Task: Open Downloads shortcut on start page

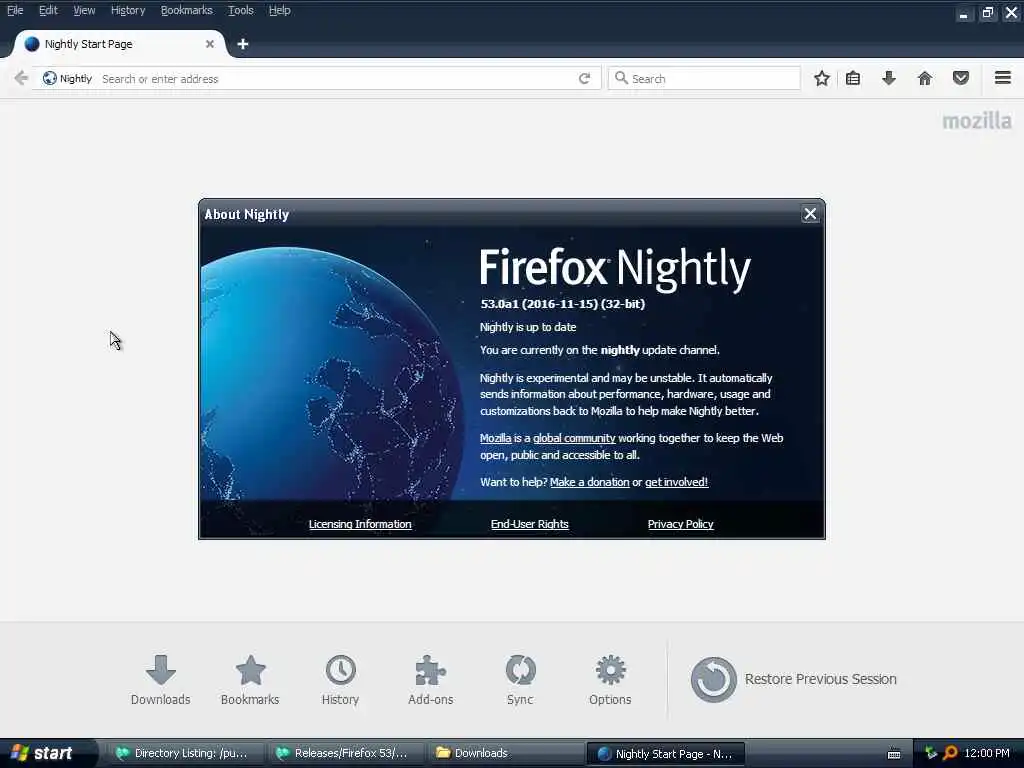Action: pyautogui.click(x=160, y=679)
